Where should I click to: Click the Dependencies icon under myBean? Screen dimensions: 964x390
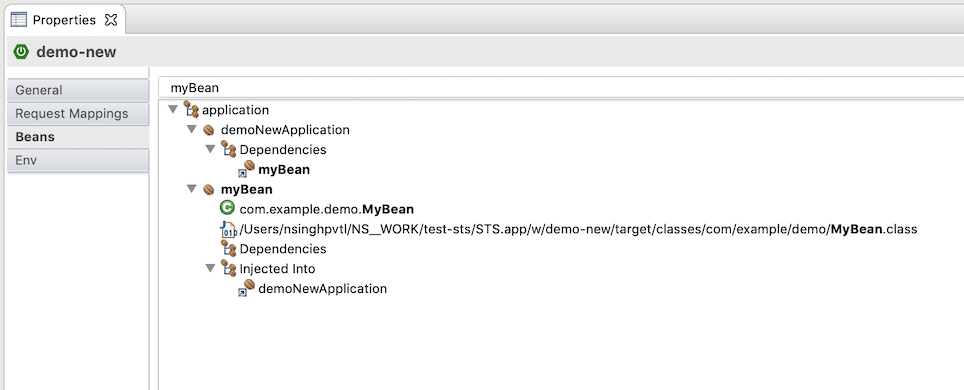click(x=229, y=249)
